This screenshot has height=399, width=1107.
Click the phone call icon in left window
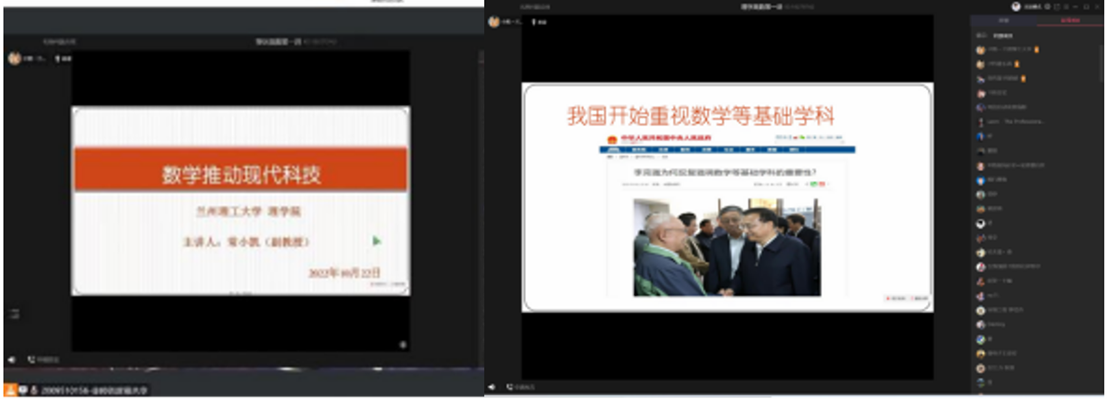[31, 359]
